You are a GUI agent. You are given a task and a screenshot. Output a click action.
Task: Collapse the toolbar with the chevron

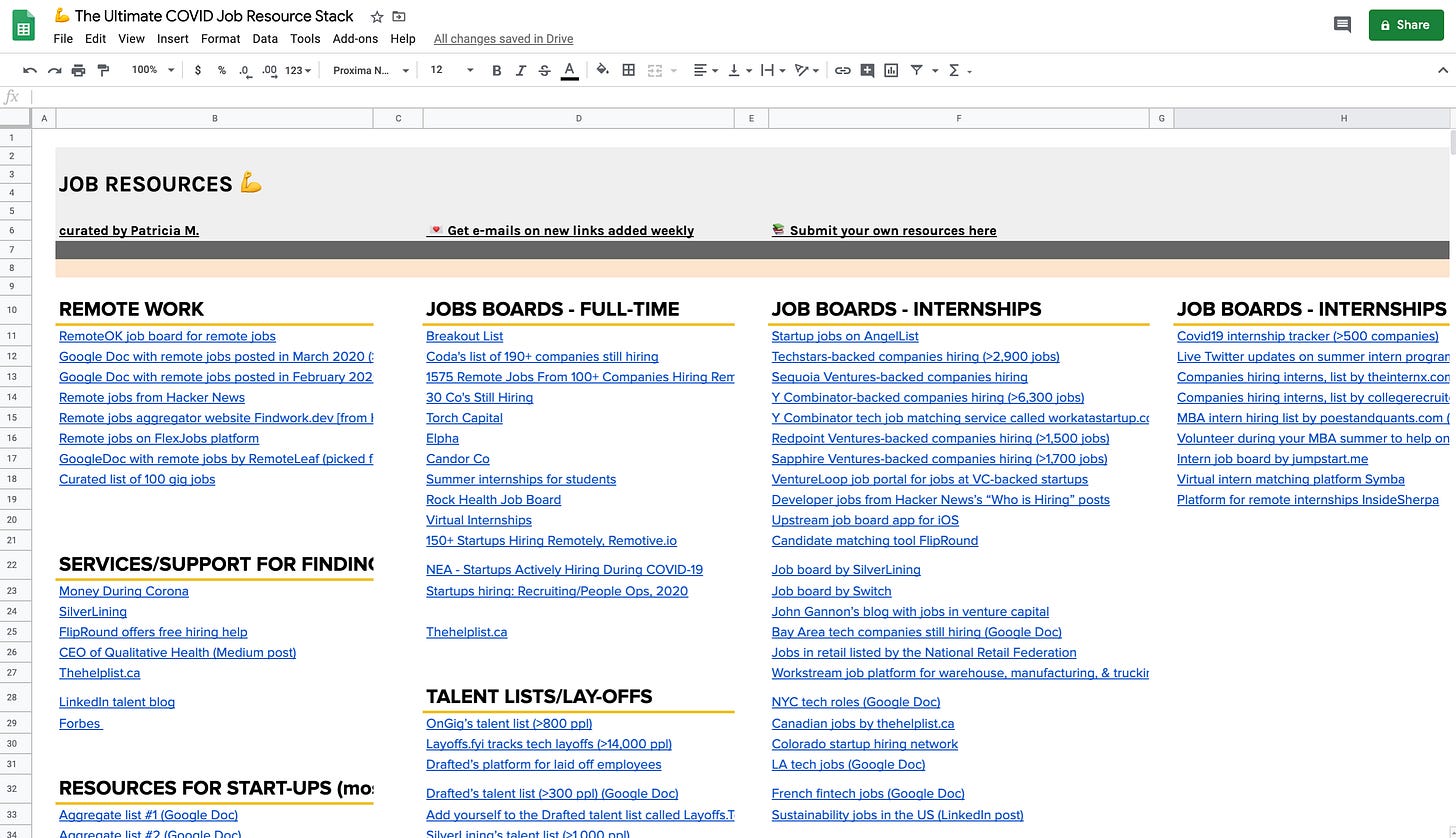pyautogui.click(x=1442, y=70)
